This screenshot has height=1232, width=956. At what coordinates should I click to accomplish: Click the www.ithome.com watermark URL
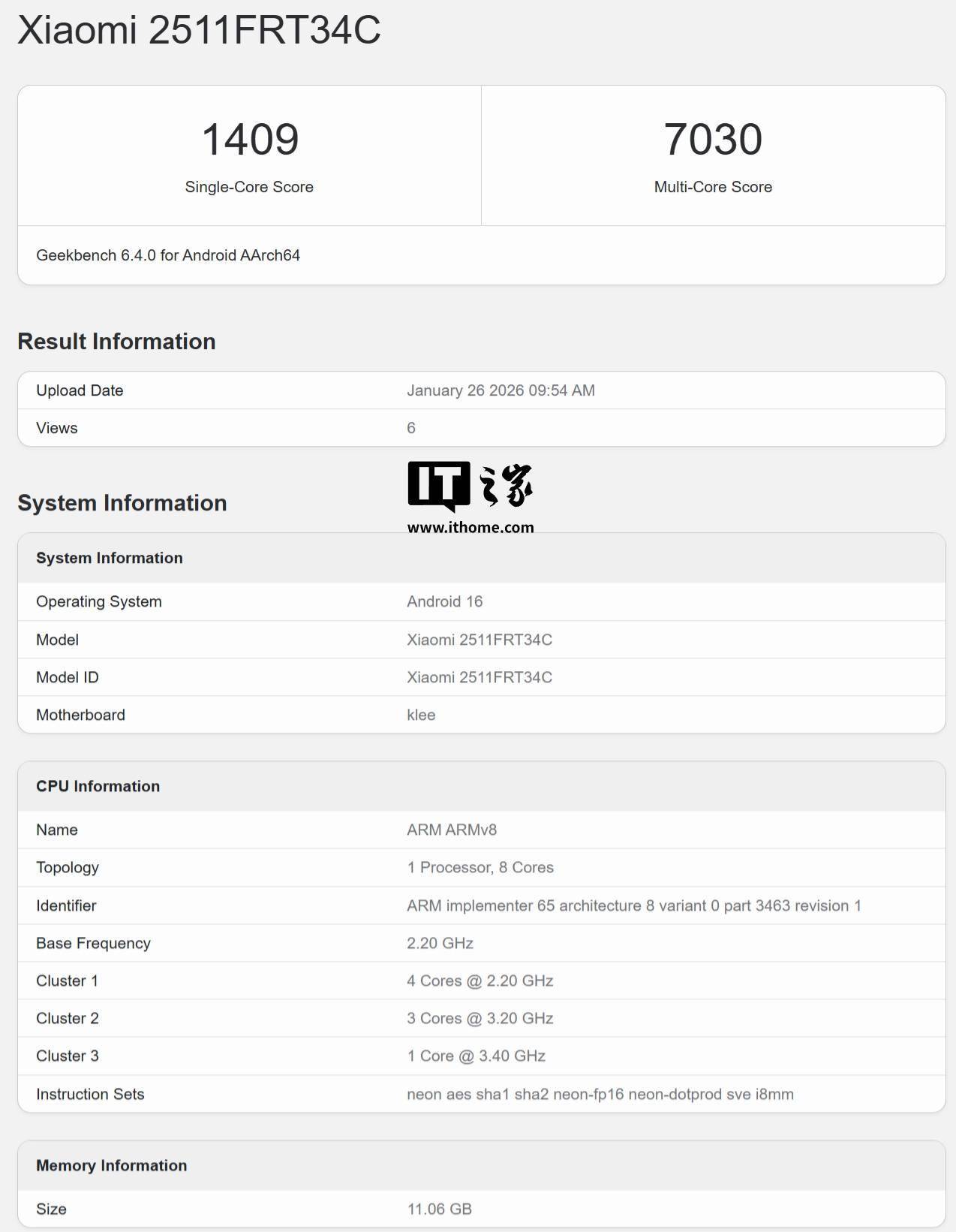point(470,527)
